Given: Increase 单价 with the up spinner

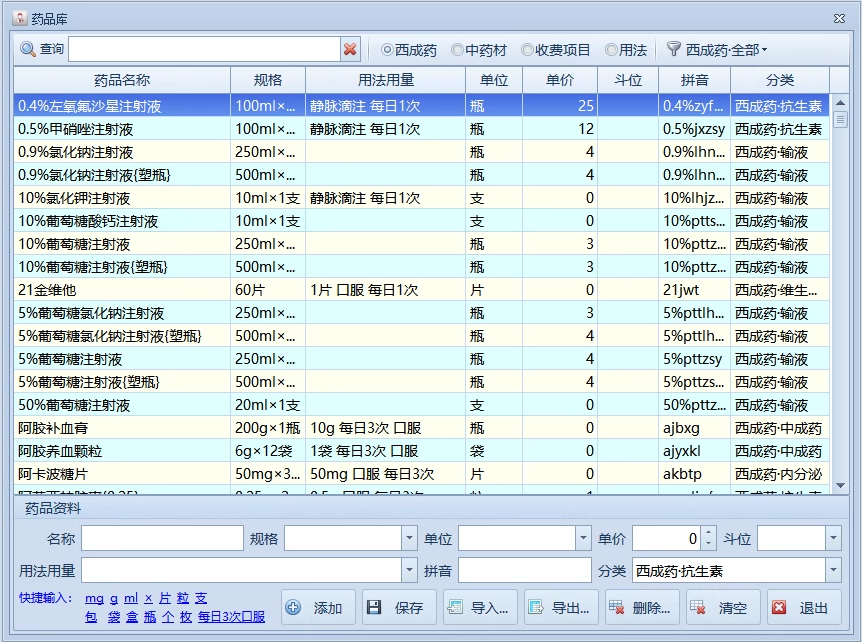Looking at the screenshot, I should coord(709,533).
